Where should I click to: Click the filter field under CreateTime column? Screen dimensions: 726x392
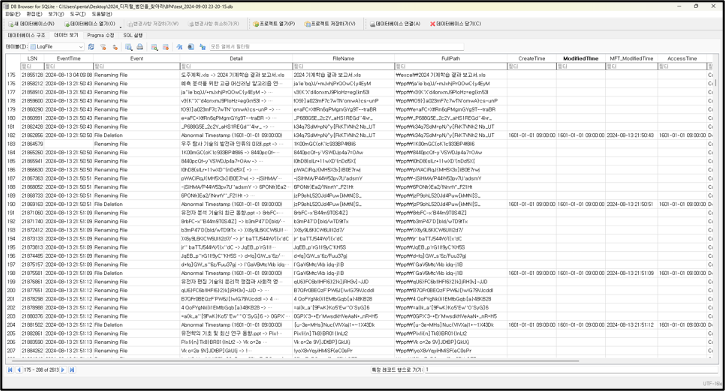[532, 67]
